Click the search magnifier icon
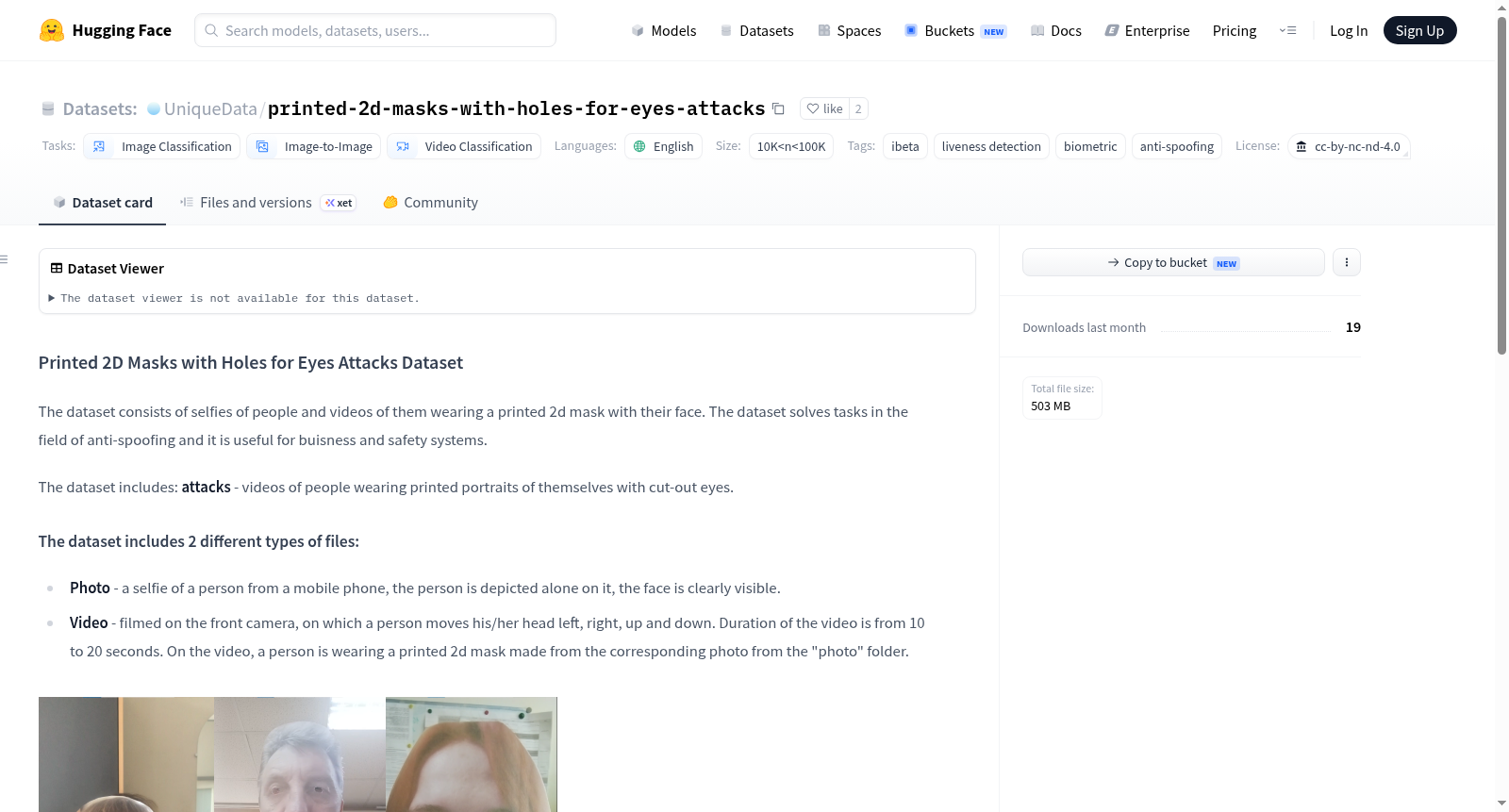This screenshot has height=812, width=1509. click(x=211, y=30)
